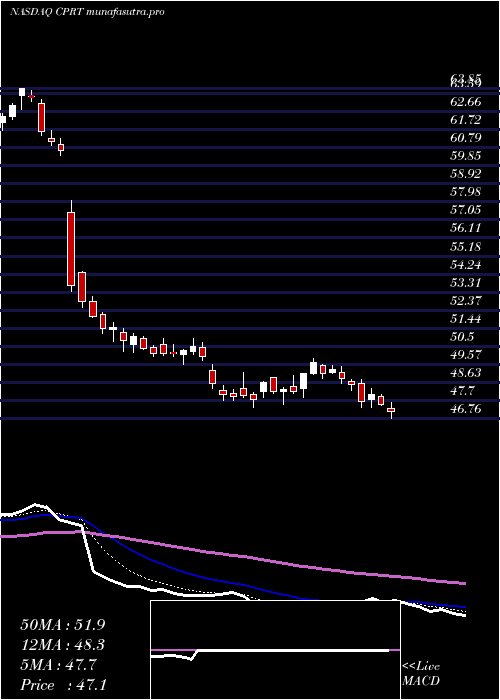Image resolution: width=500 pixels, height=700 pixels.
Task: Select the 56.11 price axis label
Action: coord(466,229)
